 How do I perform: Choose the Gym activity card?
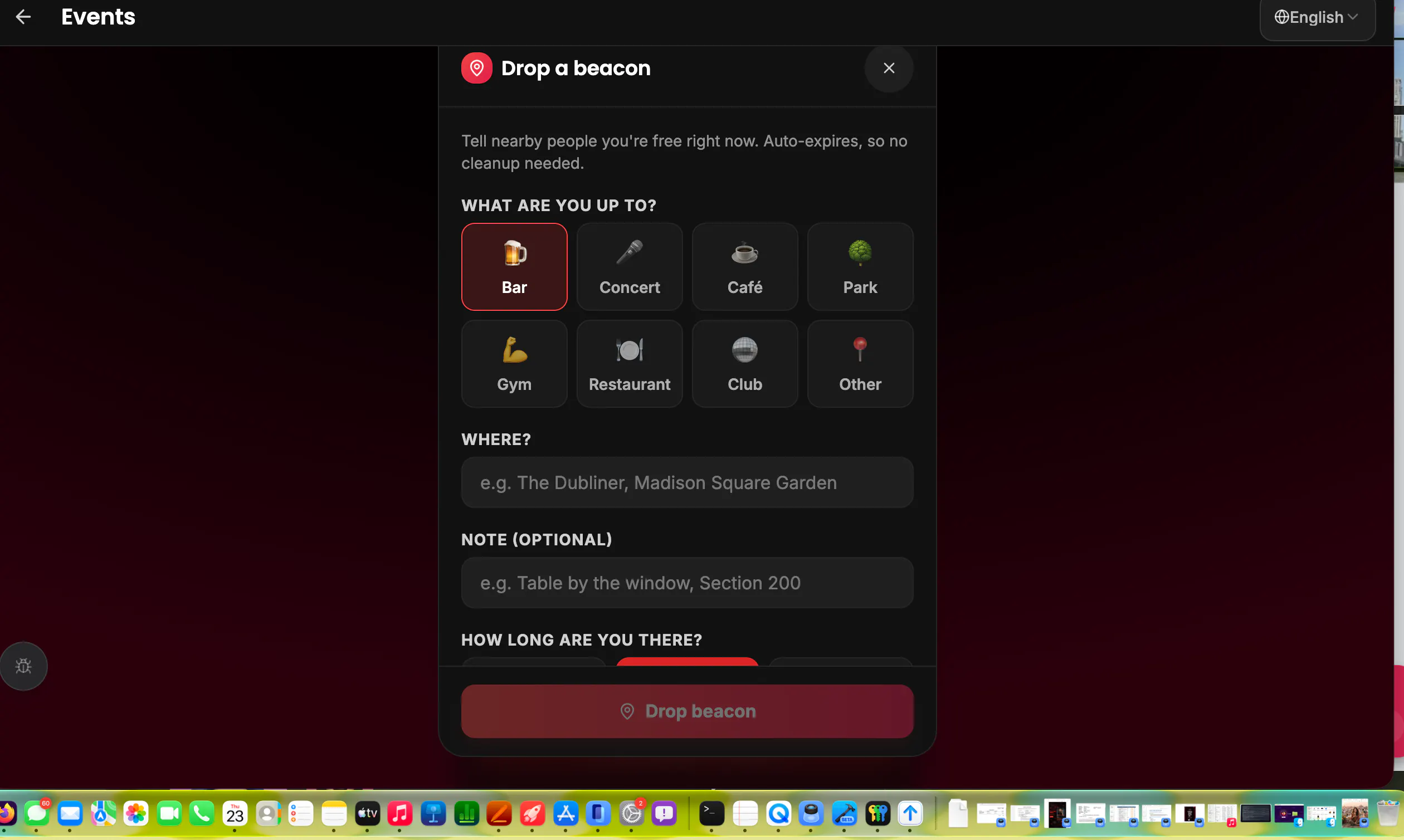pos(514,364)
